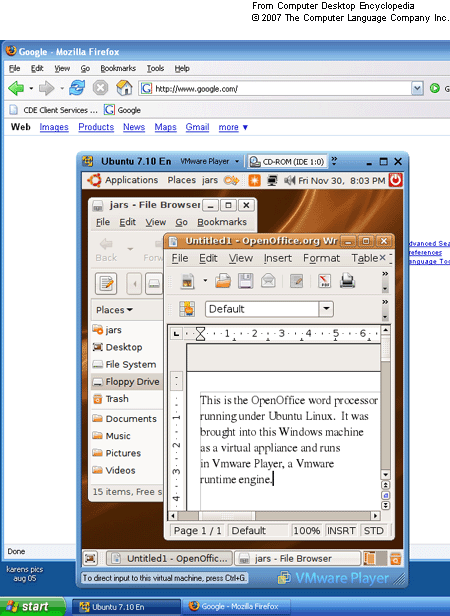450x616 pixels.
Task: Click the Open folder icon in OpenOffice
Action: tap(223, 281)
